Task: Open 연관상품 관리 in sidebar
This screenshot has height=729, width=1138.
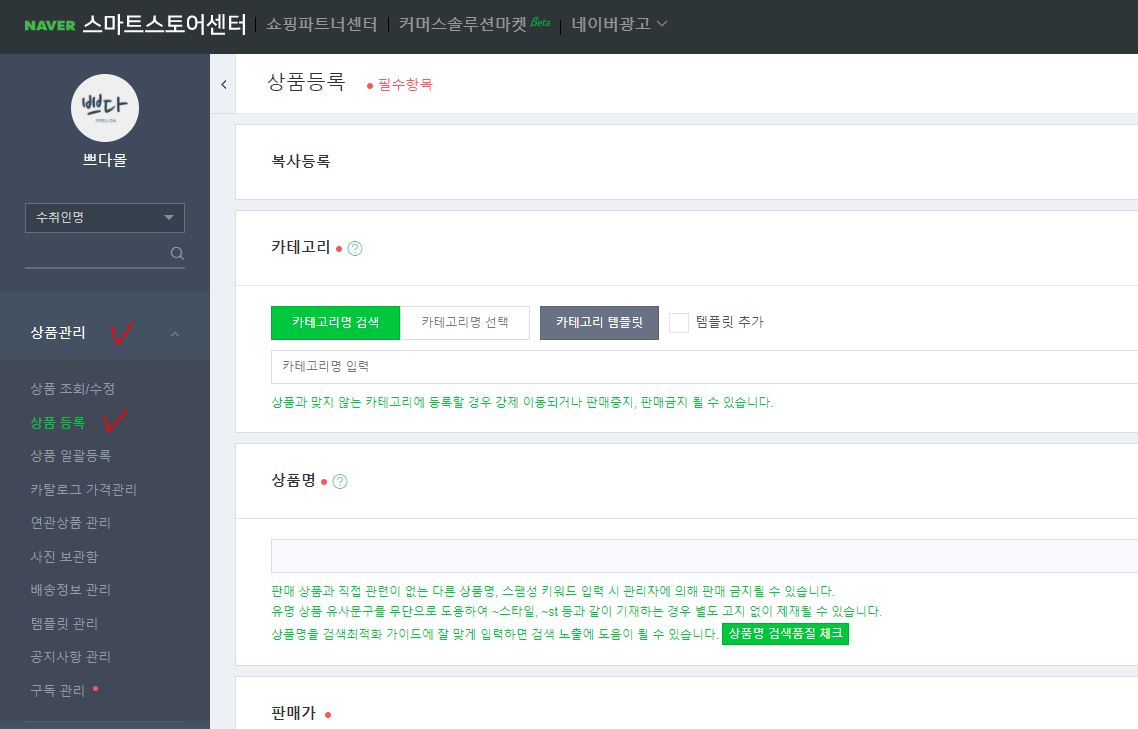Action: pyautogui.click(x=70, y=523)
